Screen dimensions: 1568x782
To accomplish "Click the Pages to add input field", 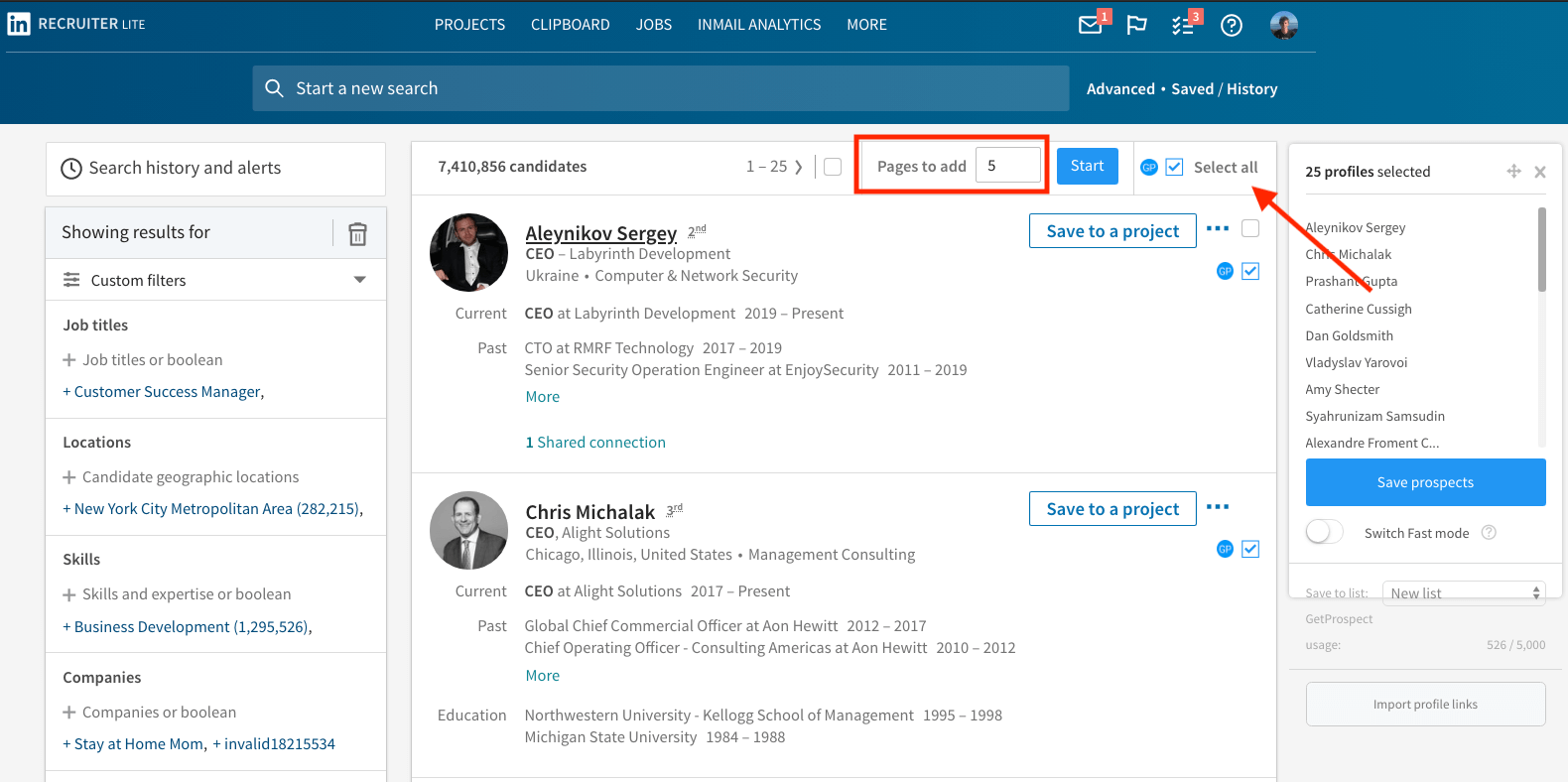I will (x=1008, y=165).
